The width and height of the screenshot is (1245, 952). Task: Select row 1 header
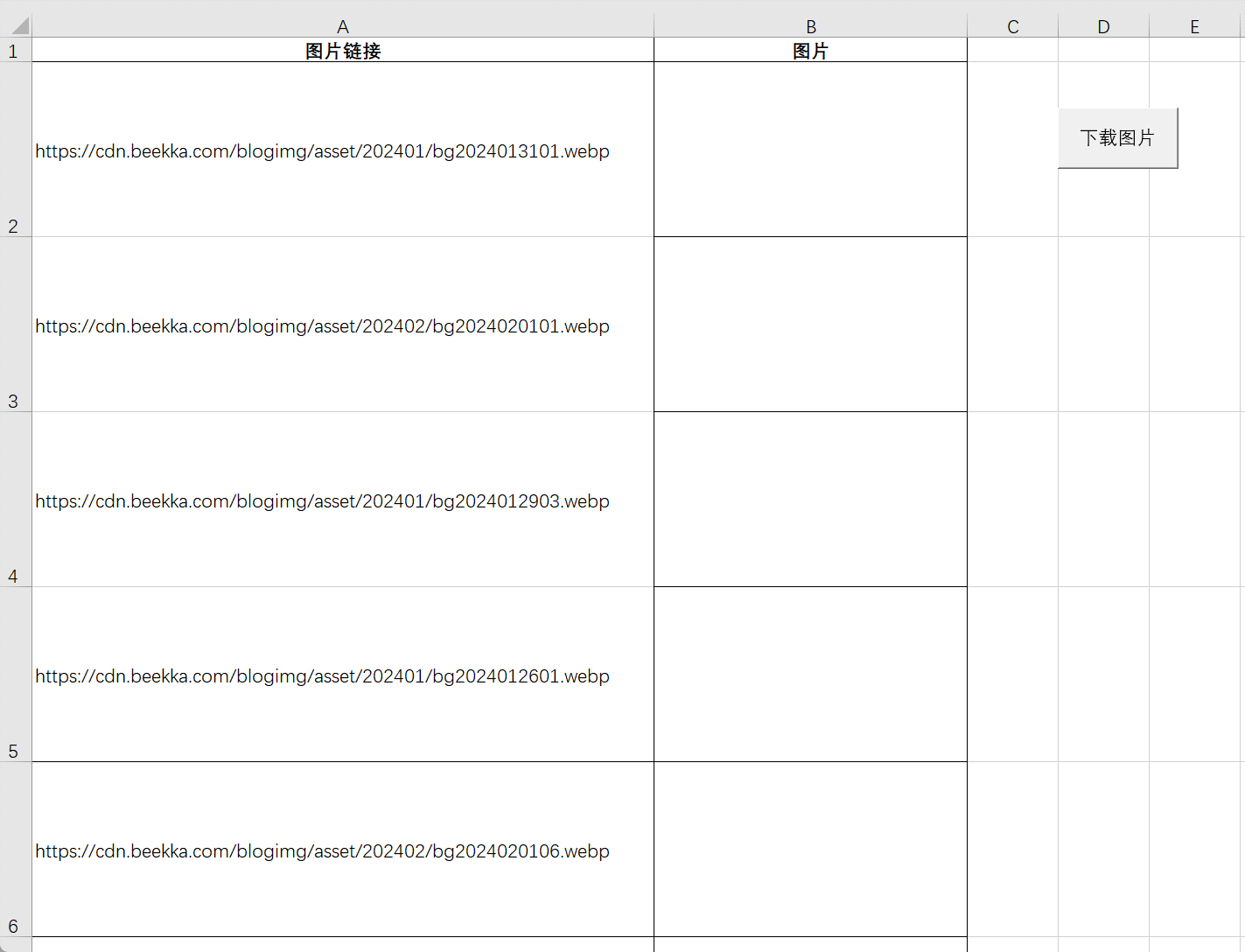click(16, 50)
